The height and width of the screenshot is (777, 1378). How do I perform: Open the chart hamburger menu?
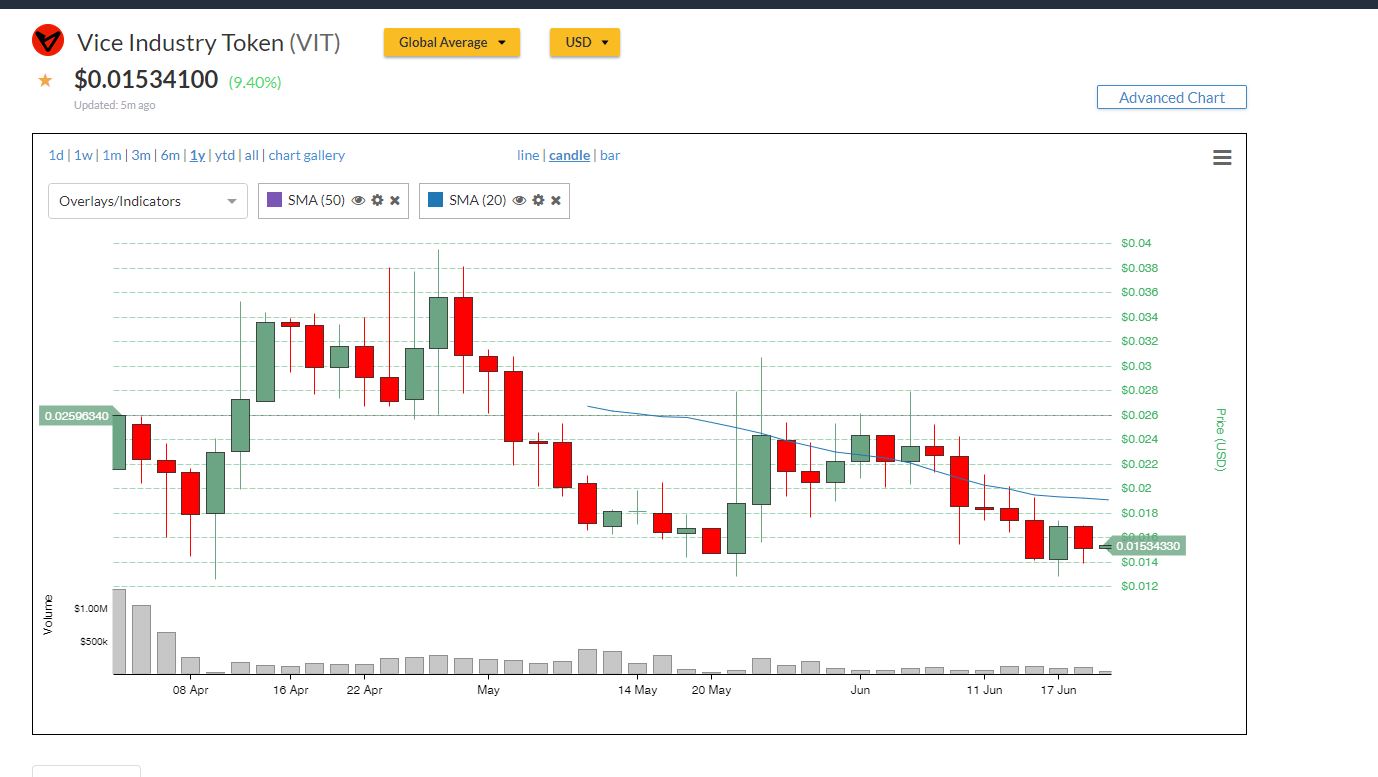pos(1222,157)
